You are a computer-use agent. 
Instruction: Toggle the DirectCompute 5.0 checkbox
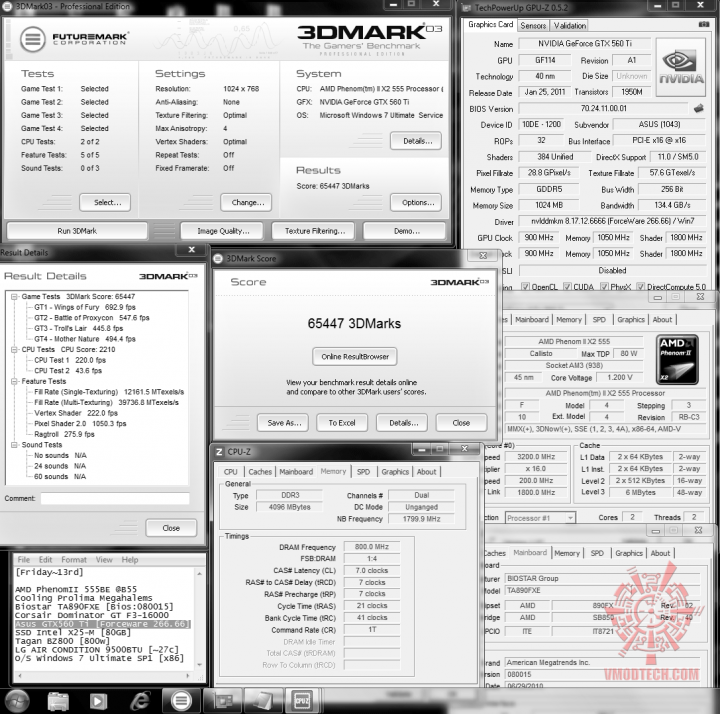click(641, 287)
